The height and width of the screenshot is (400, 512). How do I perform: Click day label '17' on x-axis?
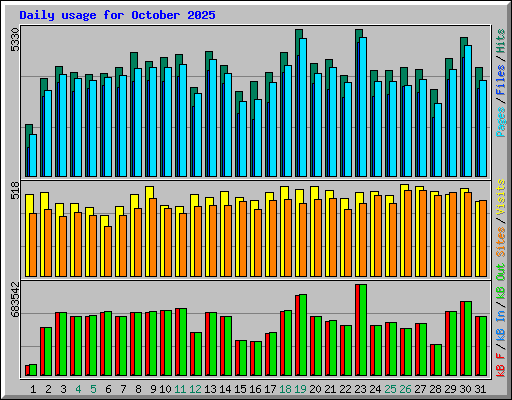[x=270, y=389]
